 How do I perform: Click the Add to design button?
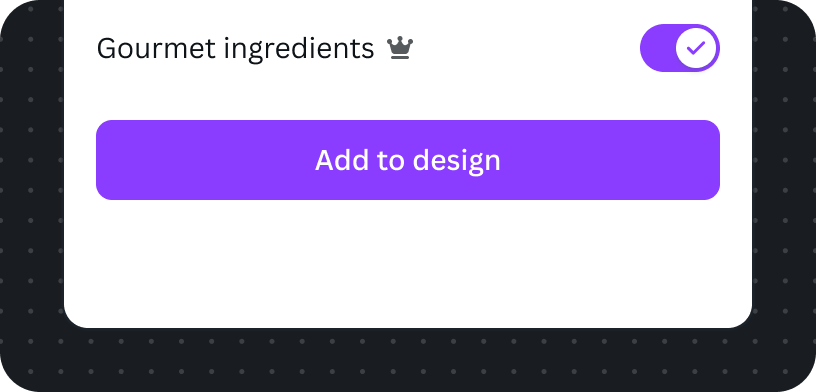pyautogui.click(x=408, y=160)
